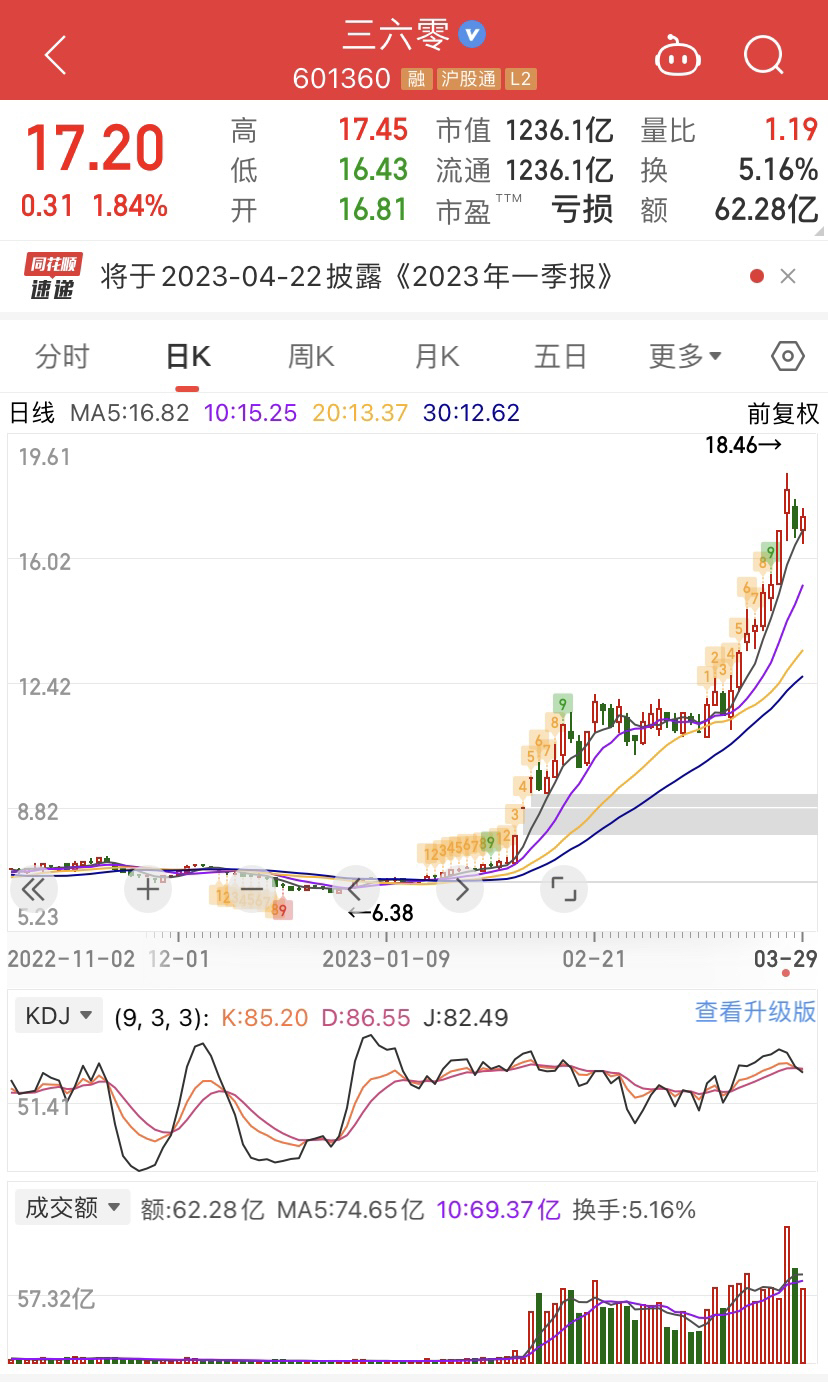Switch to 月K tab
828x1397 pixels.
click(436, 356)
